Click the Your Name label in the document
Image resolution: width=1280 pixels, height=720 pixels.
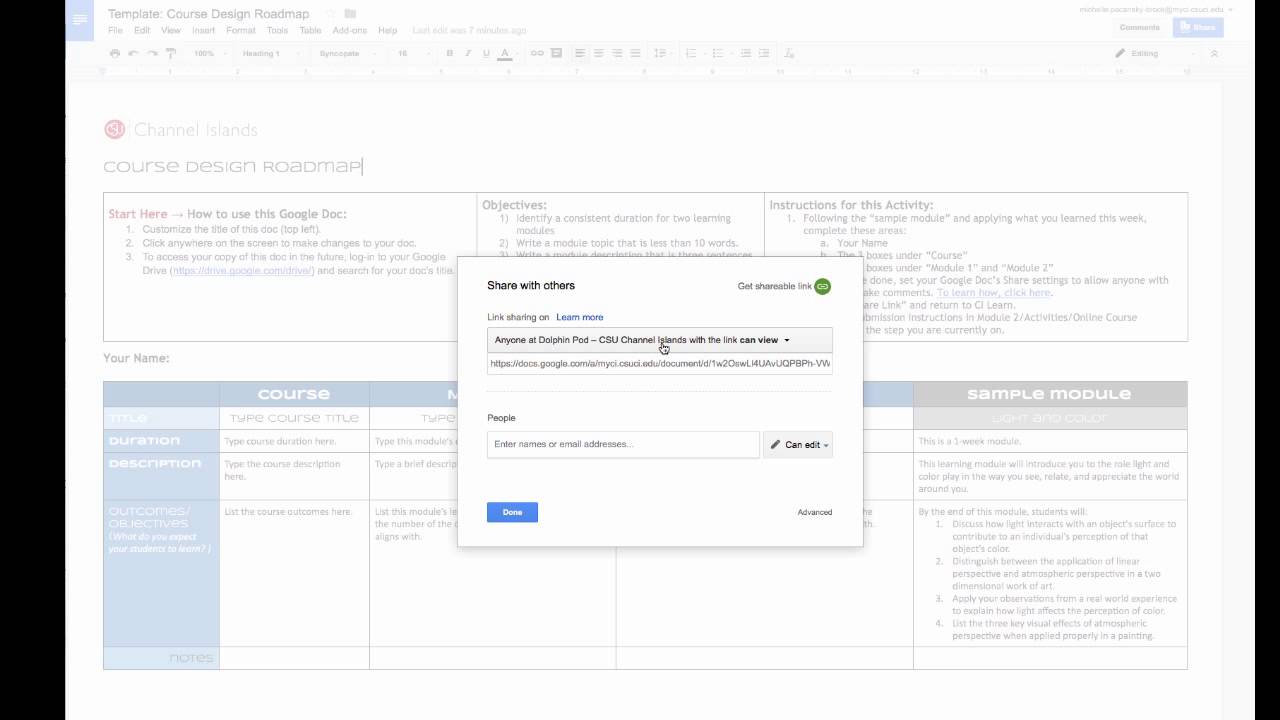coord(136,358)
